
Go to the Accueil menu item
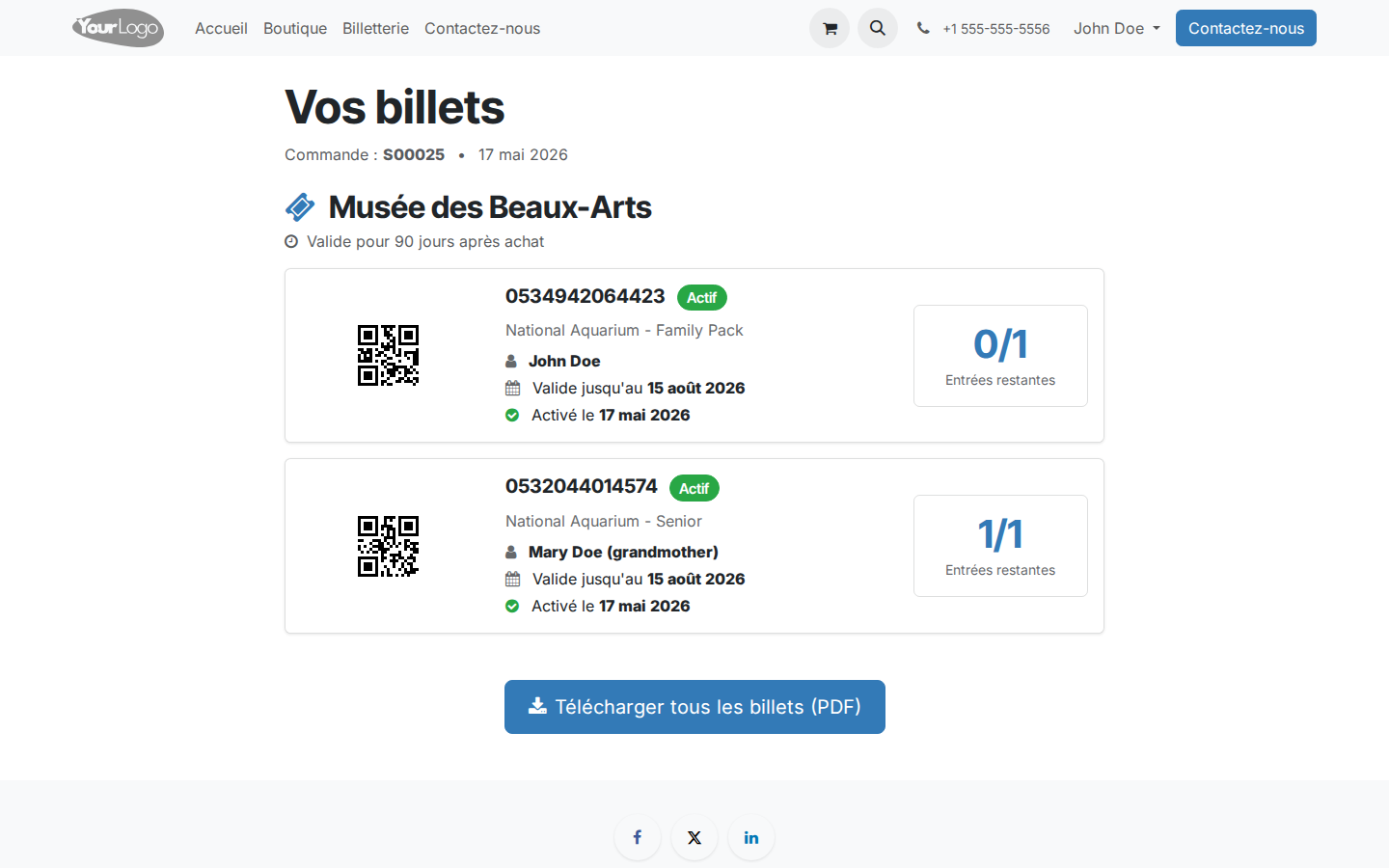[221, 28]
